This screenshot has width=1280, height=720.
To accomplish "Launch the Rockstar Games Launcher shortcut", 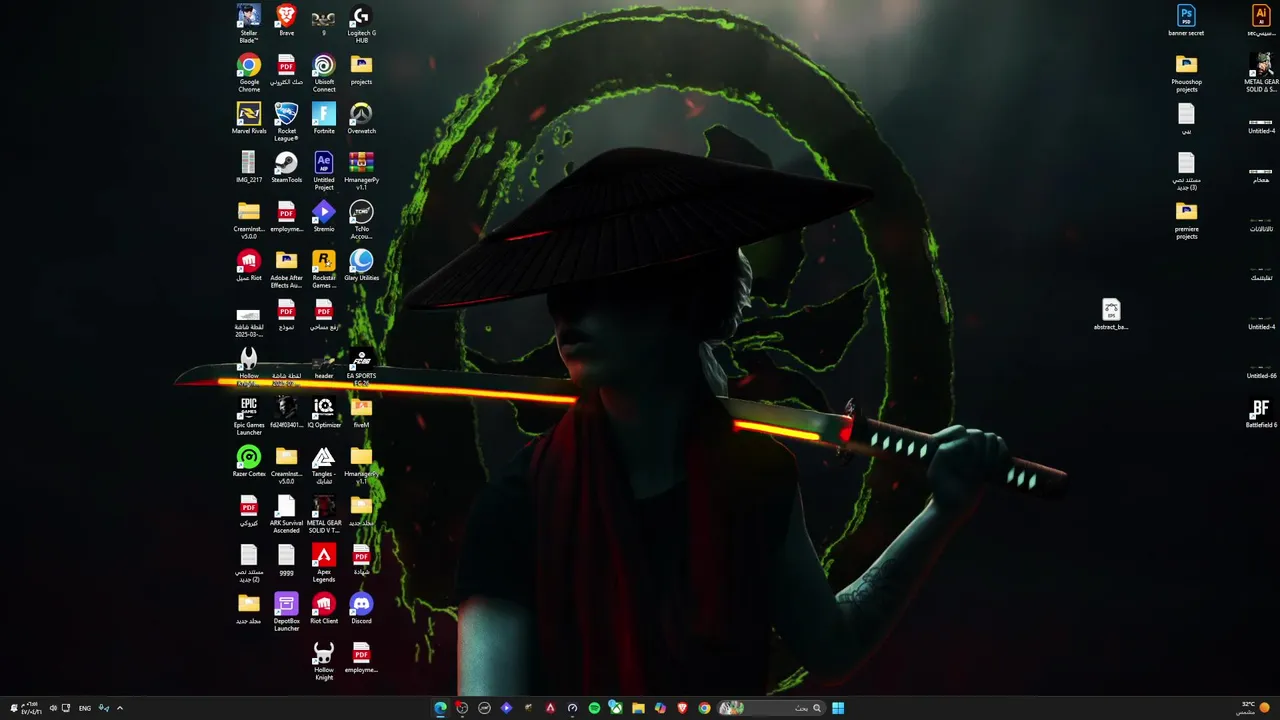I will coord(324,268).
